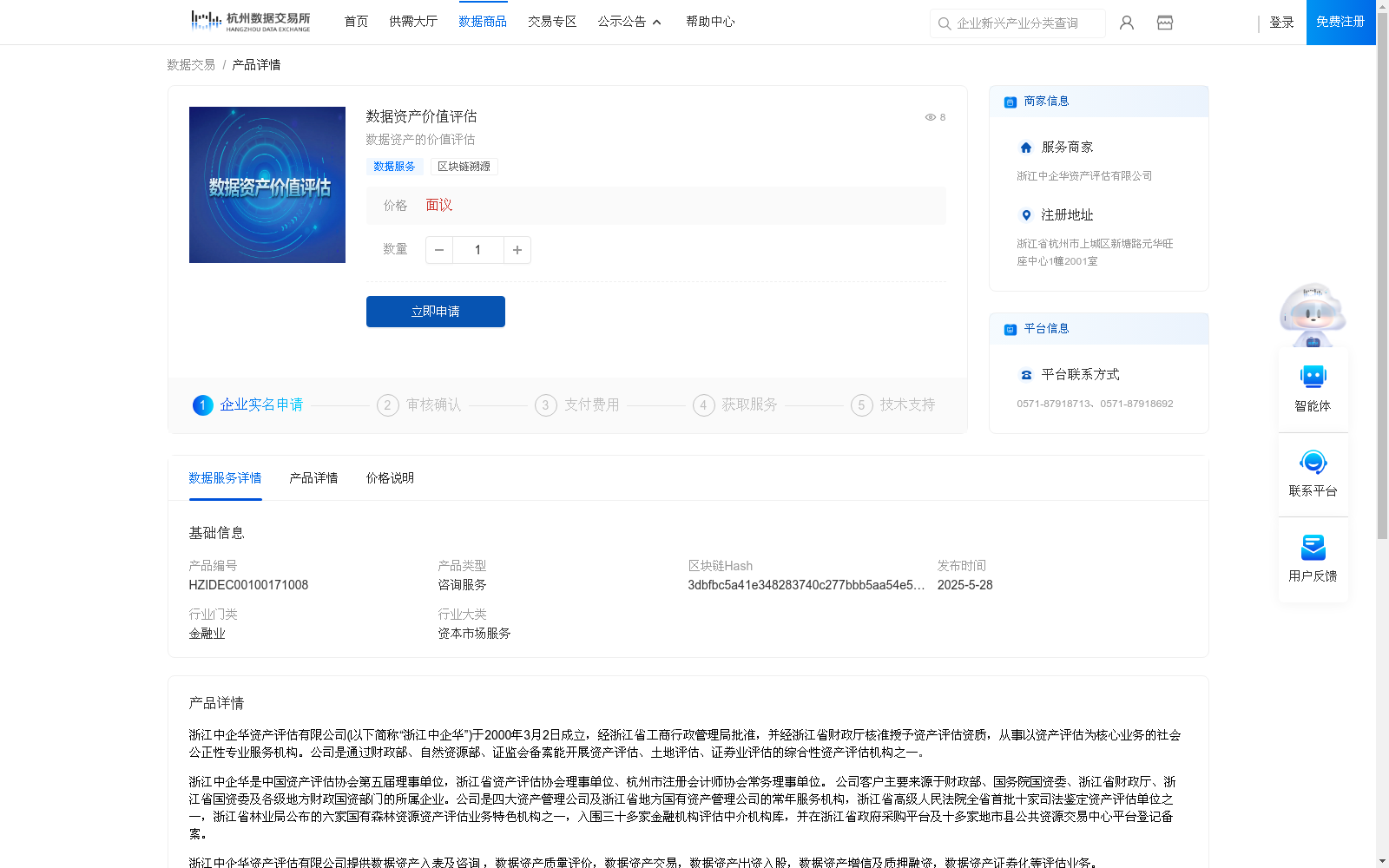Switch to 价格说明 tab

390,478
